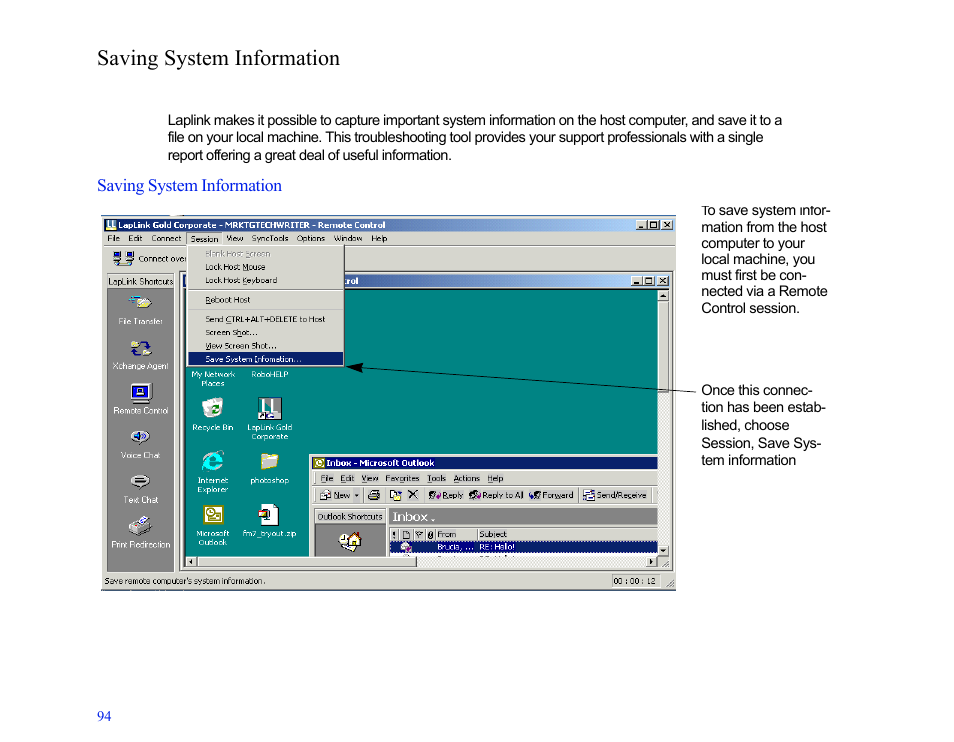This screenshot has height=742, width=954.
Task: Click the Outlook Shortcuts group button
Action: 350,517
